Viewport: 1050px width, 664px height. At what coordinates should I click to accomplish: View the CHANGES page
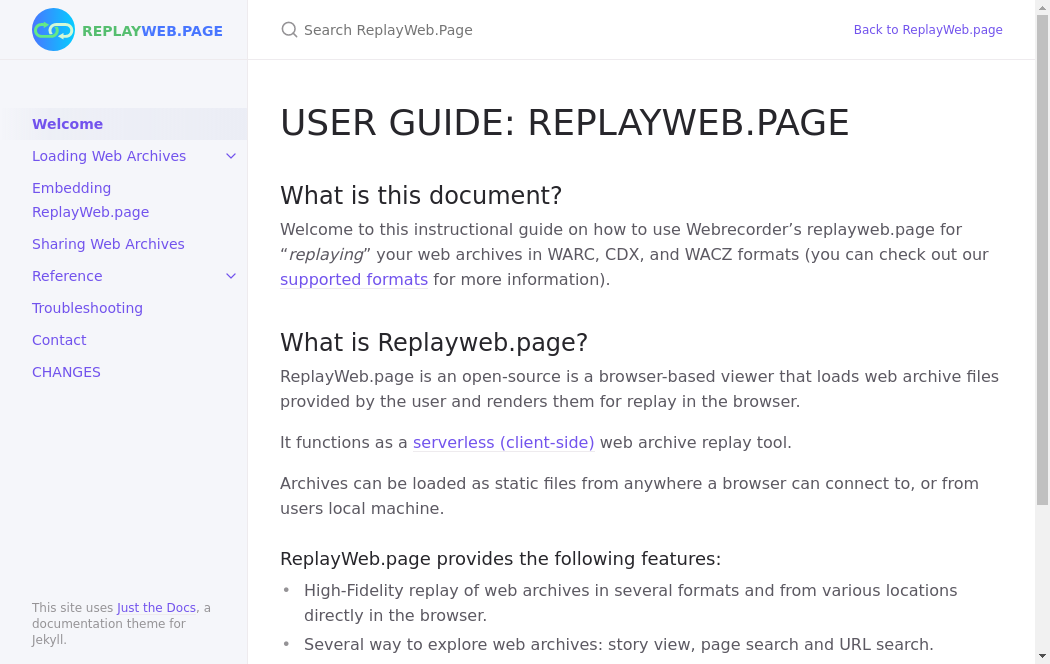click(x=66, y=372)
